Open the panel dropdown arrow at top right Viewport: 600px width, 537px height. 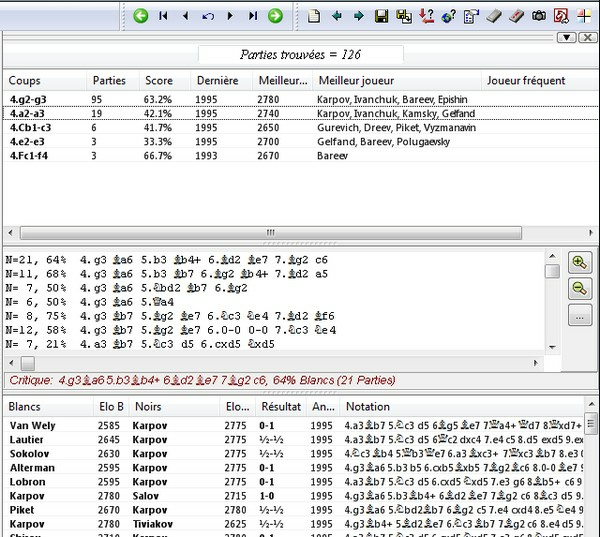(565, 37)
